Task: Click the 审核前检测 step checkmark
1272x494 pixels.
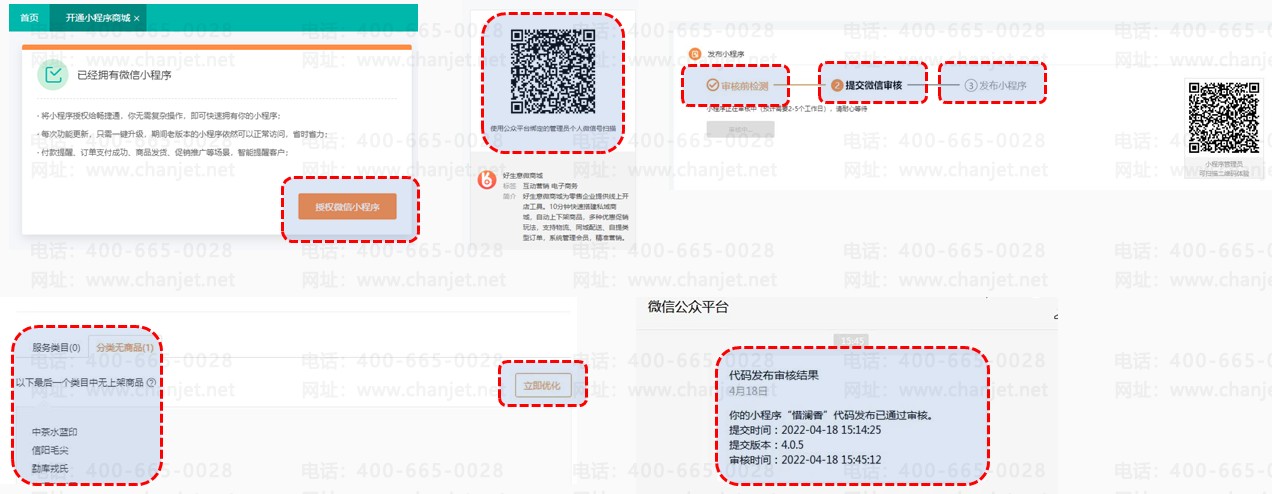Action: [x=713, y=86]
